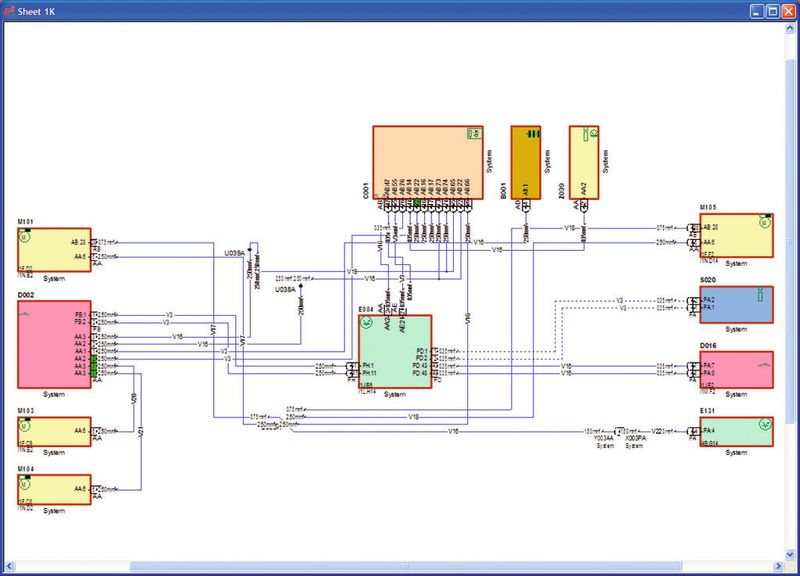
Task: Minimize the Sheet 1K window
Action: click(x=757, y=11)
